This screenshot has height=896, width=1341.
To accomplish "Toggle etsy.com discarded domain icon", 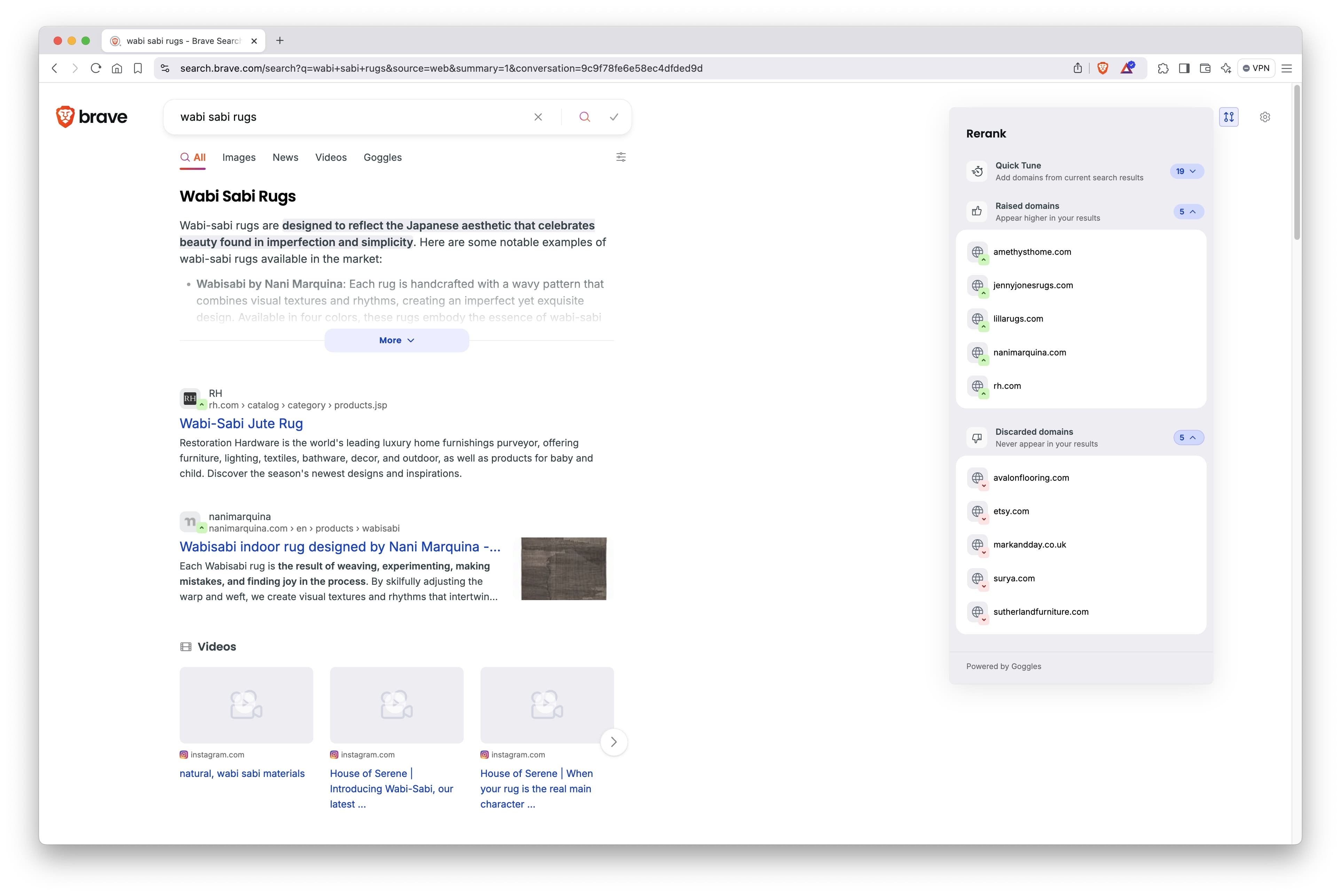I will coord(978,512).
